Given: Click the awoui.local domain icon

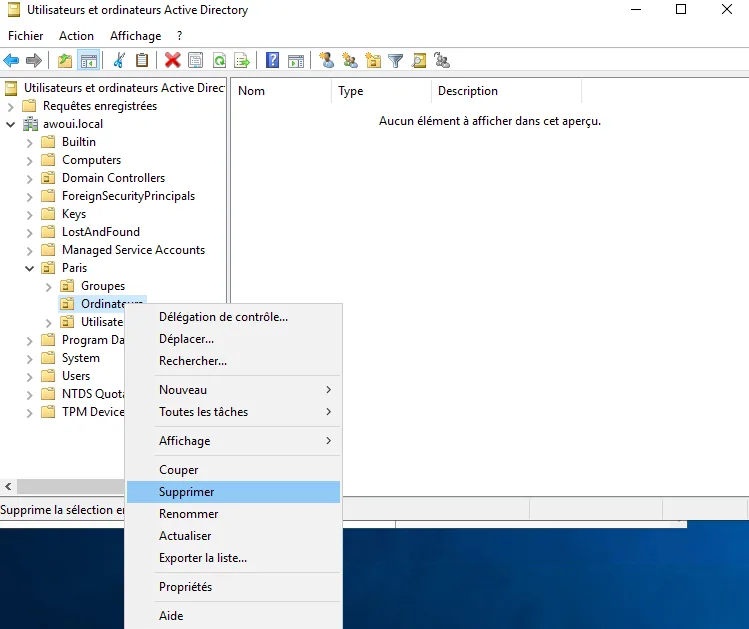Looking at the screenshot, I should tap(31, 124).
